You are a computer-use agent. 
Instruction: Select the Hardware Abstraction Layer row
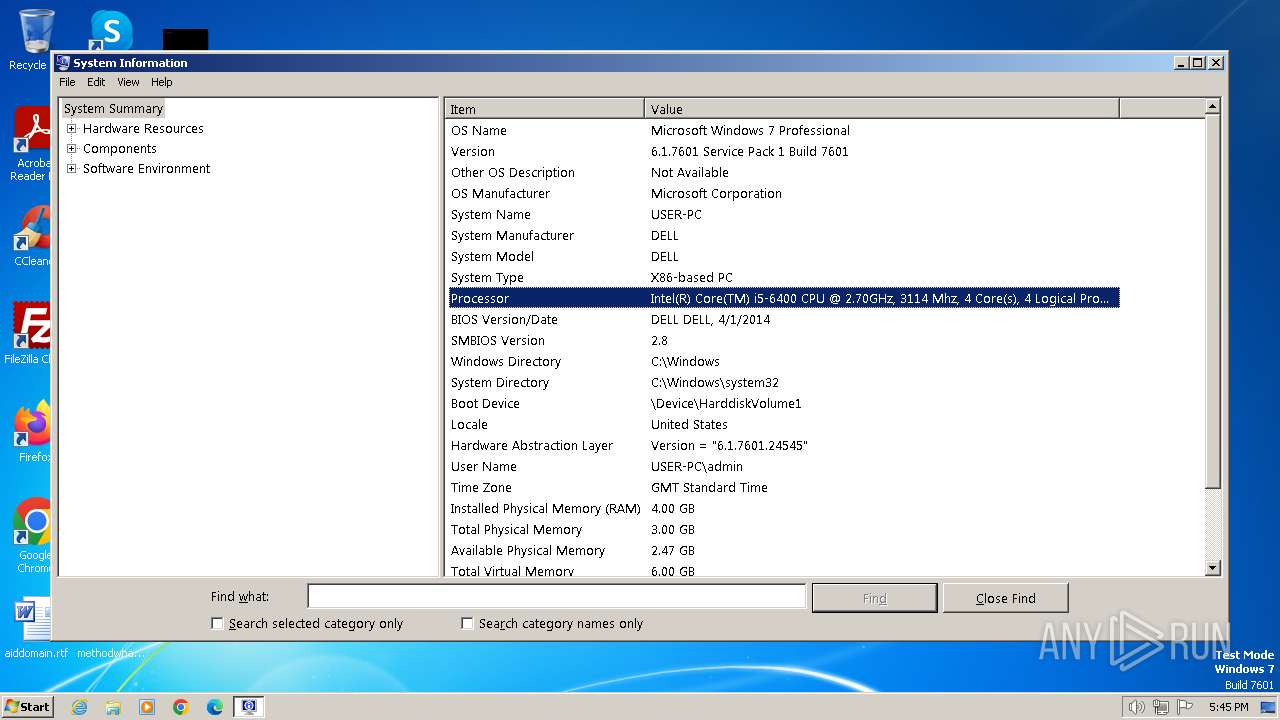(x=784, y=445)
